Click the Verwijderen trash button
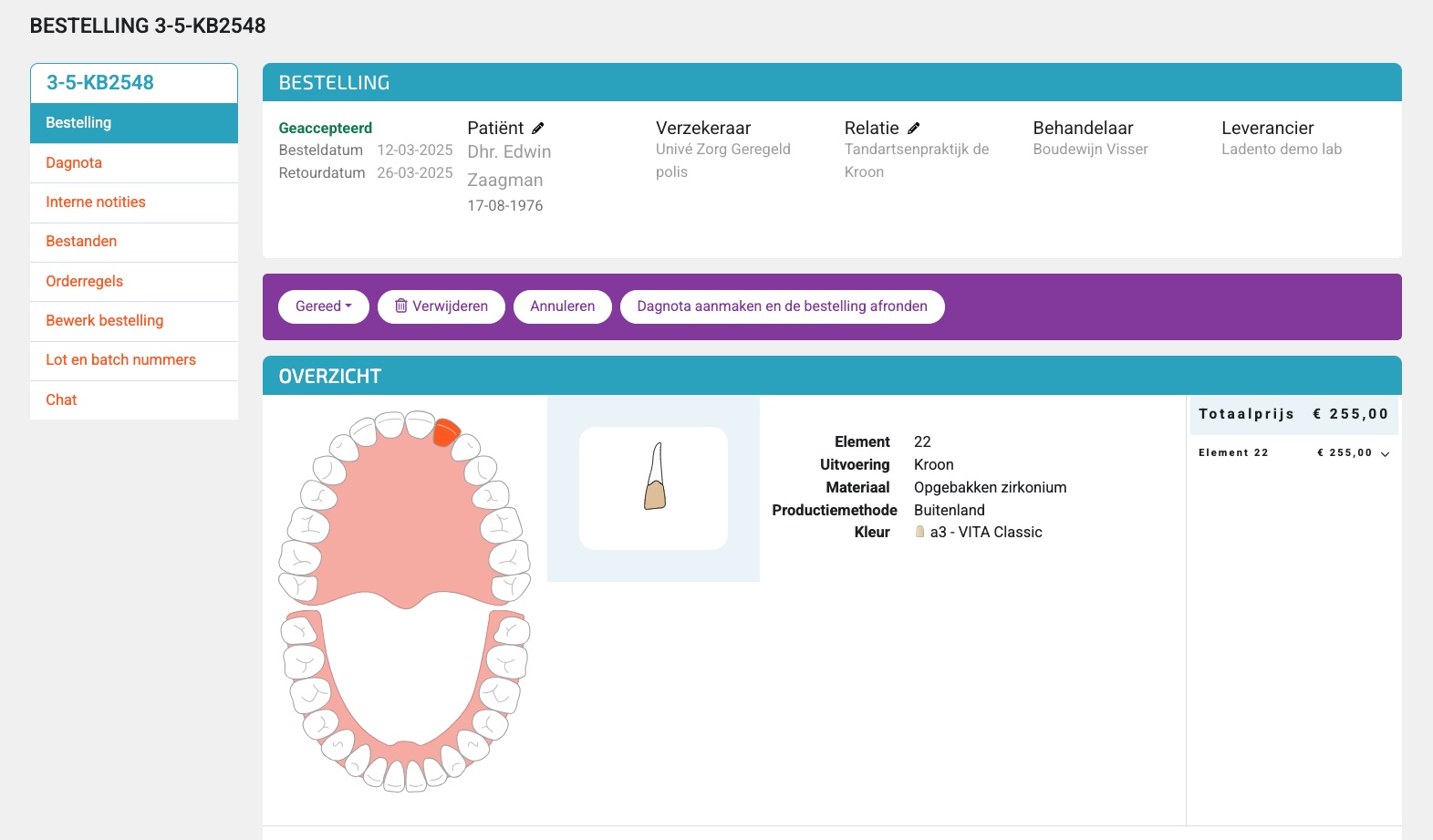The height and width of the screenshot is (840, 1433). click(441, 306)
